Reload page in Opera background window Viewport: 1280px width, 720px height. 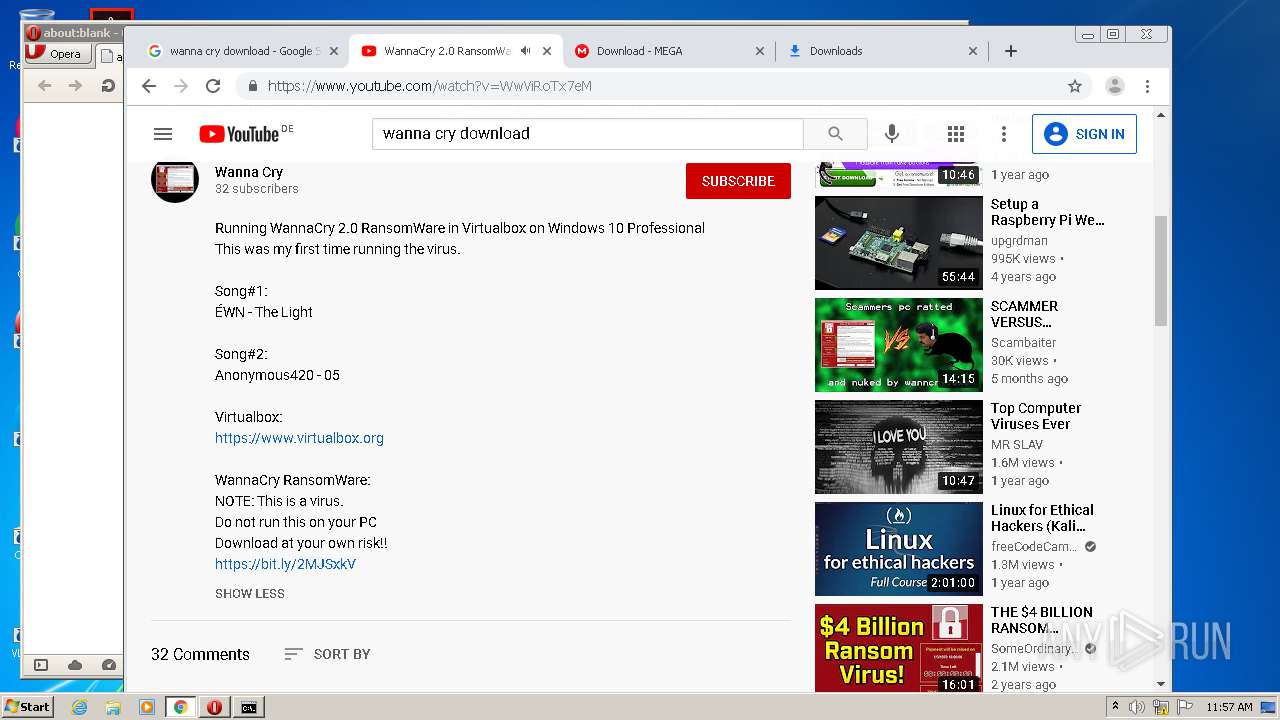tap(107, 86)
